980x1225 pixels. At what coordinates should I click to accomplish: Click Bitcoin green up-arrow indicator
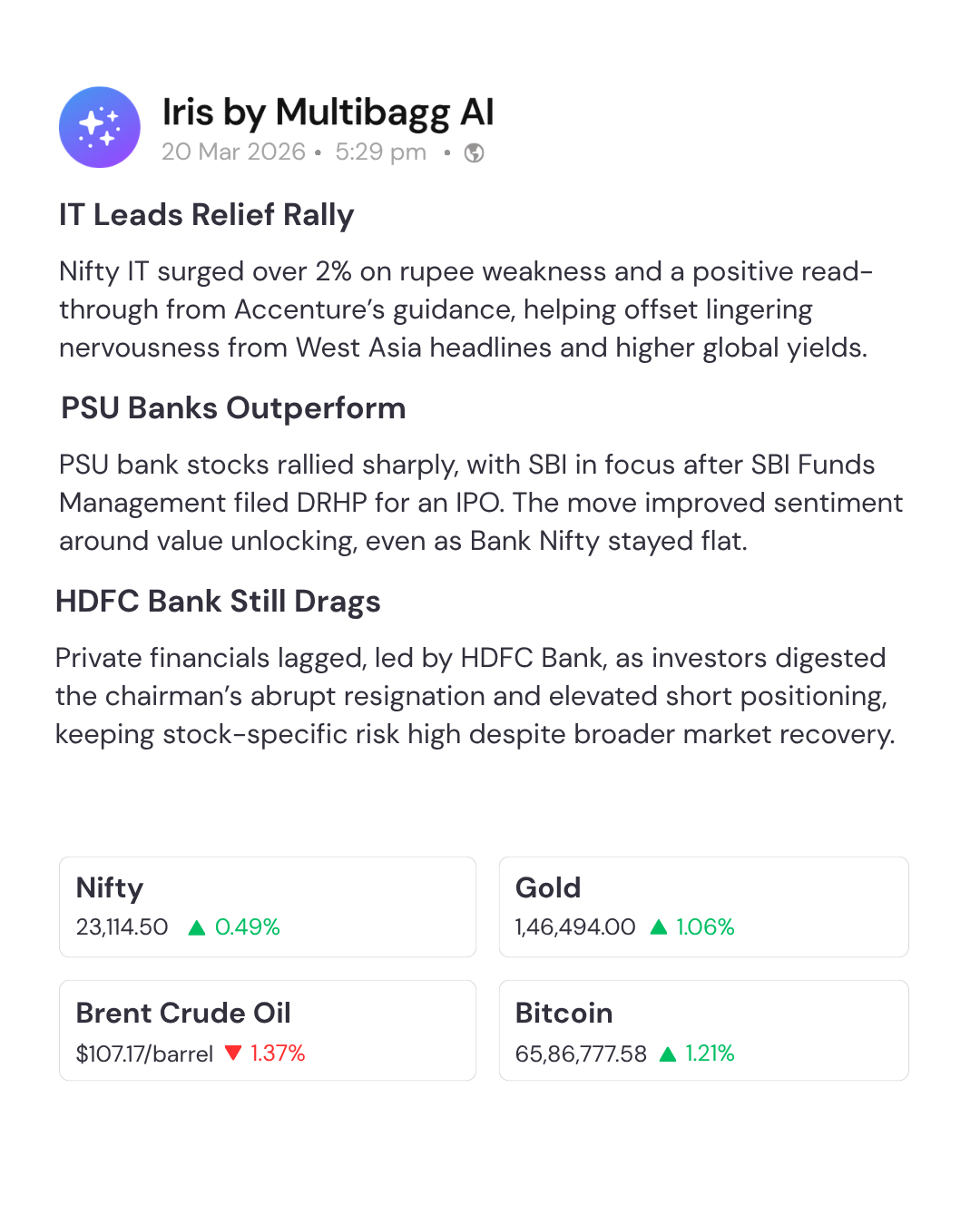click(668, 1053)
